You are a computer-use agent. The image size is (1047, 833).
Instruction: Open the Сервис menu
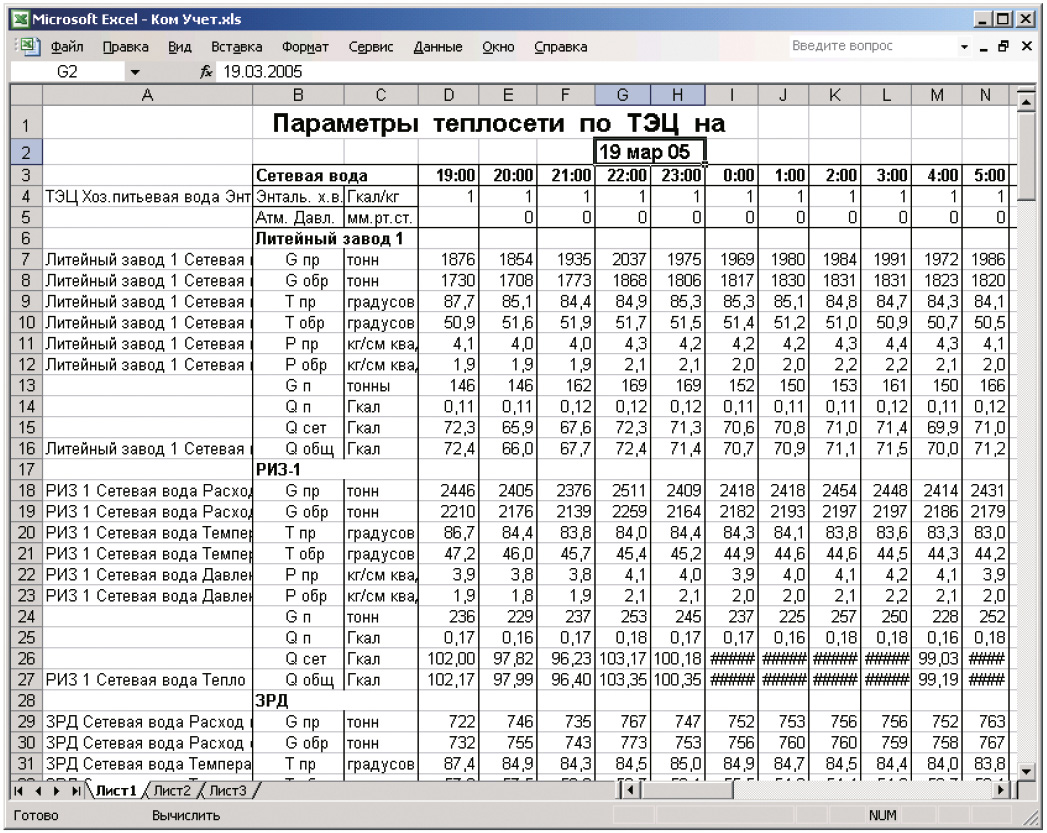click(371, 47)
